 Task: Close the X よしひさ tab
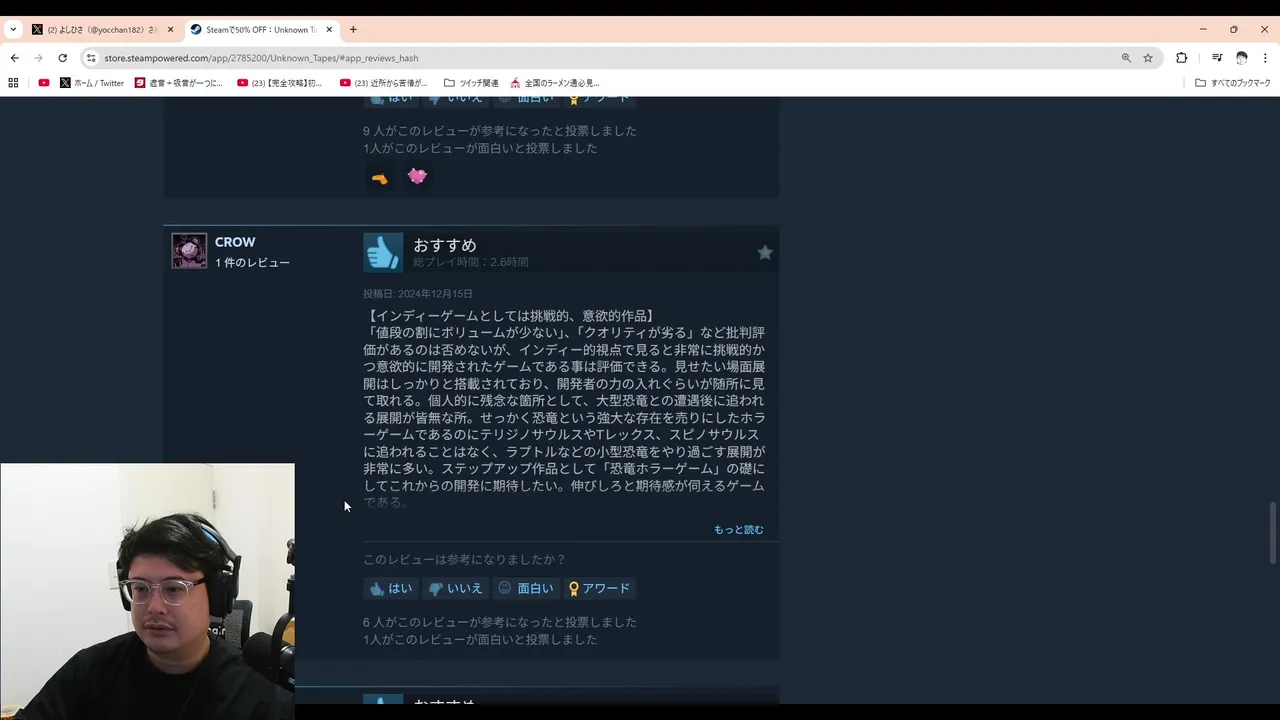pos(170,30)
